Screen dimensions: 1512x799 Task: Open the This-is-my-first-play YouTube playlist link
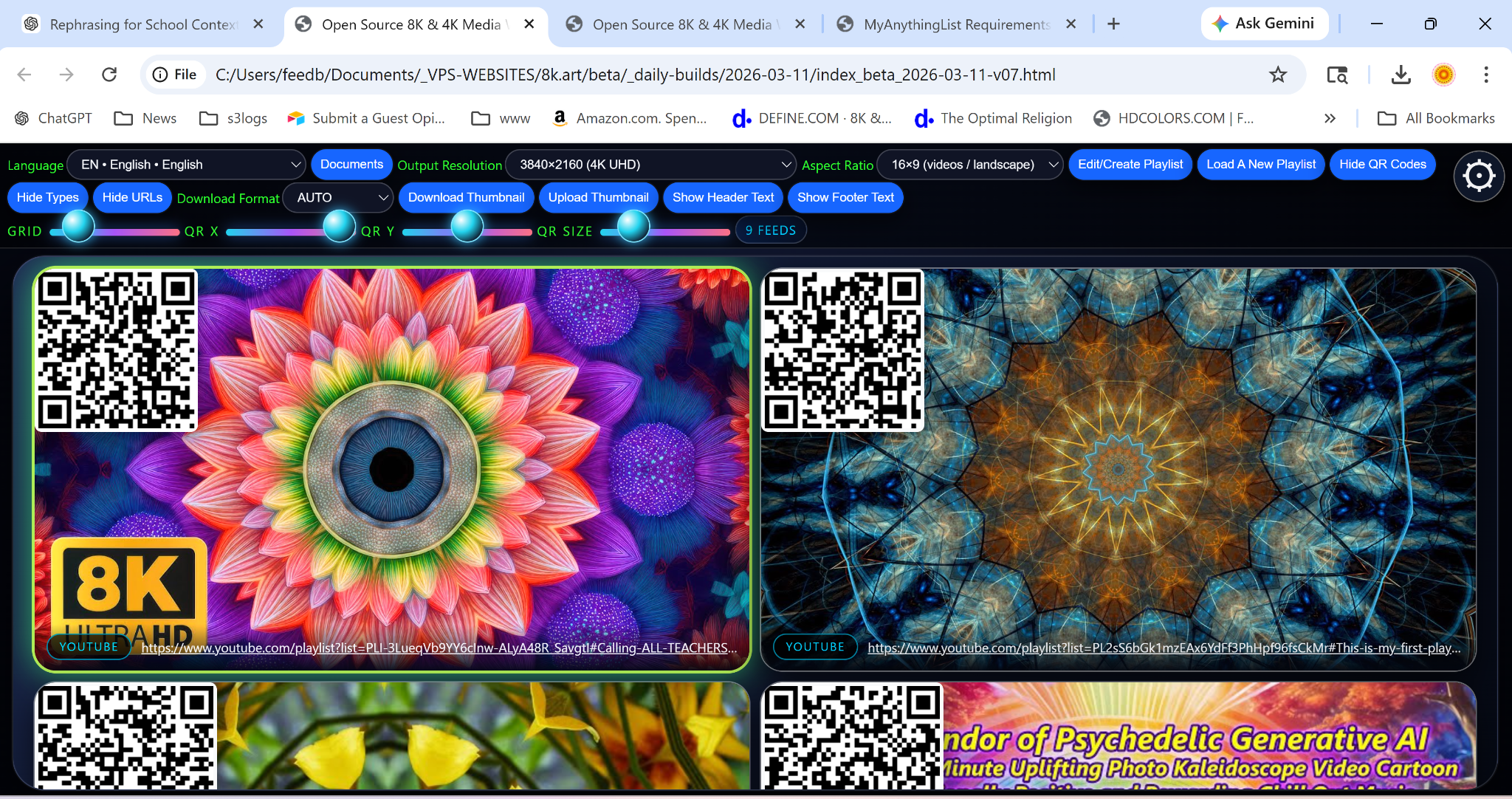pyautogui.click(x=1164, y=648)
